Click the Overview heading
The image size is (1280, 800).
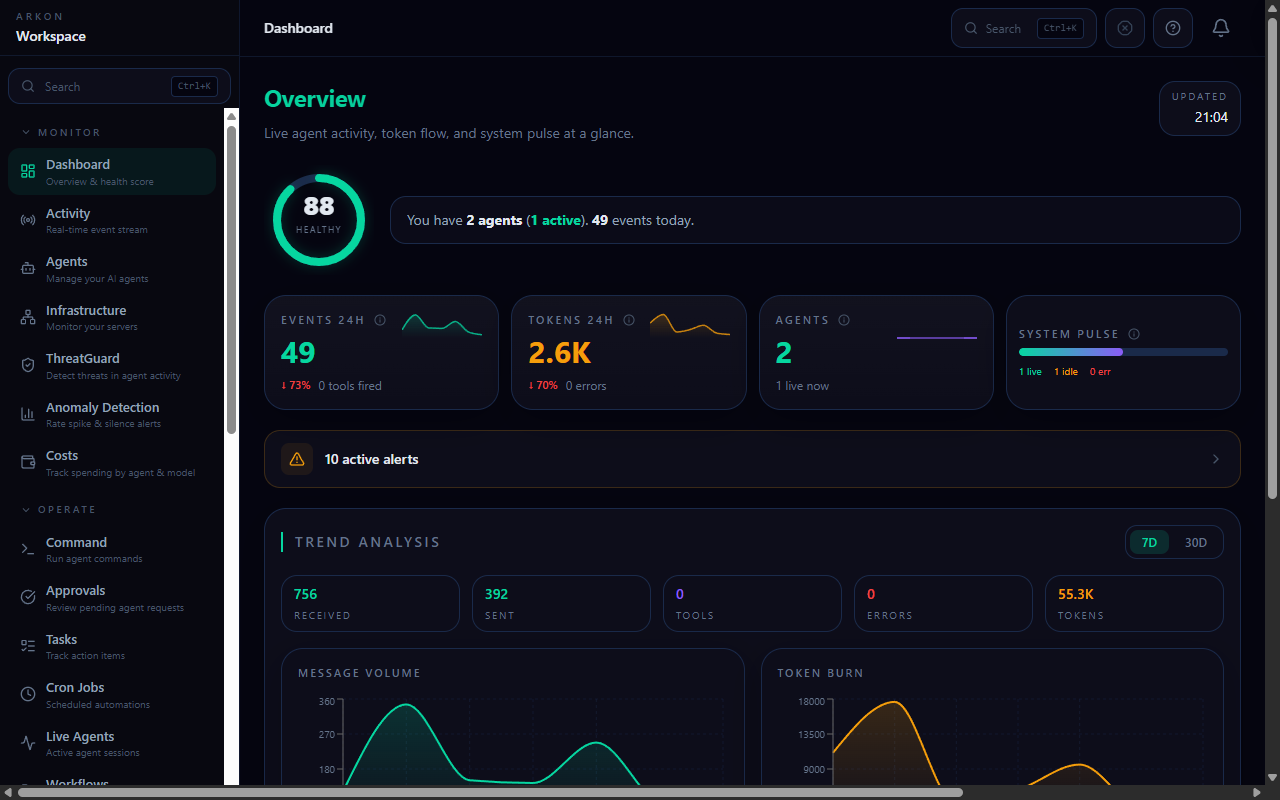pyautogui.click(x=315, y=99)
